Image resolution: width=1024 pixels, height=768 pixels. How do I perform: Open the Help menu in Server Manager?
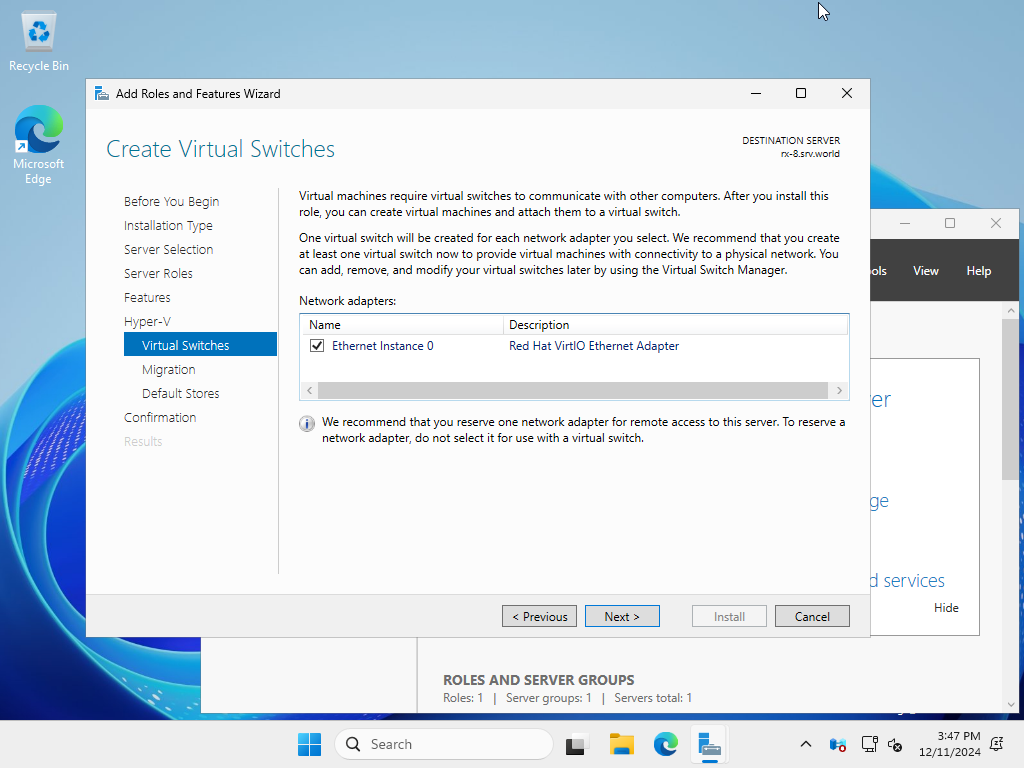(978, 270)
